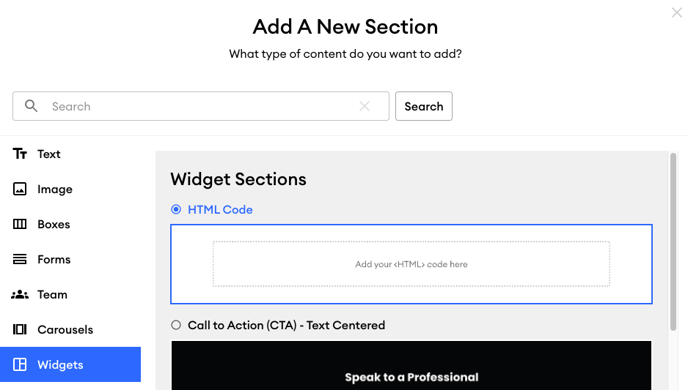Click the Team people icon
This screenshot has width=688, height=390.
pyautogui.click(x=20, y=294)
